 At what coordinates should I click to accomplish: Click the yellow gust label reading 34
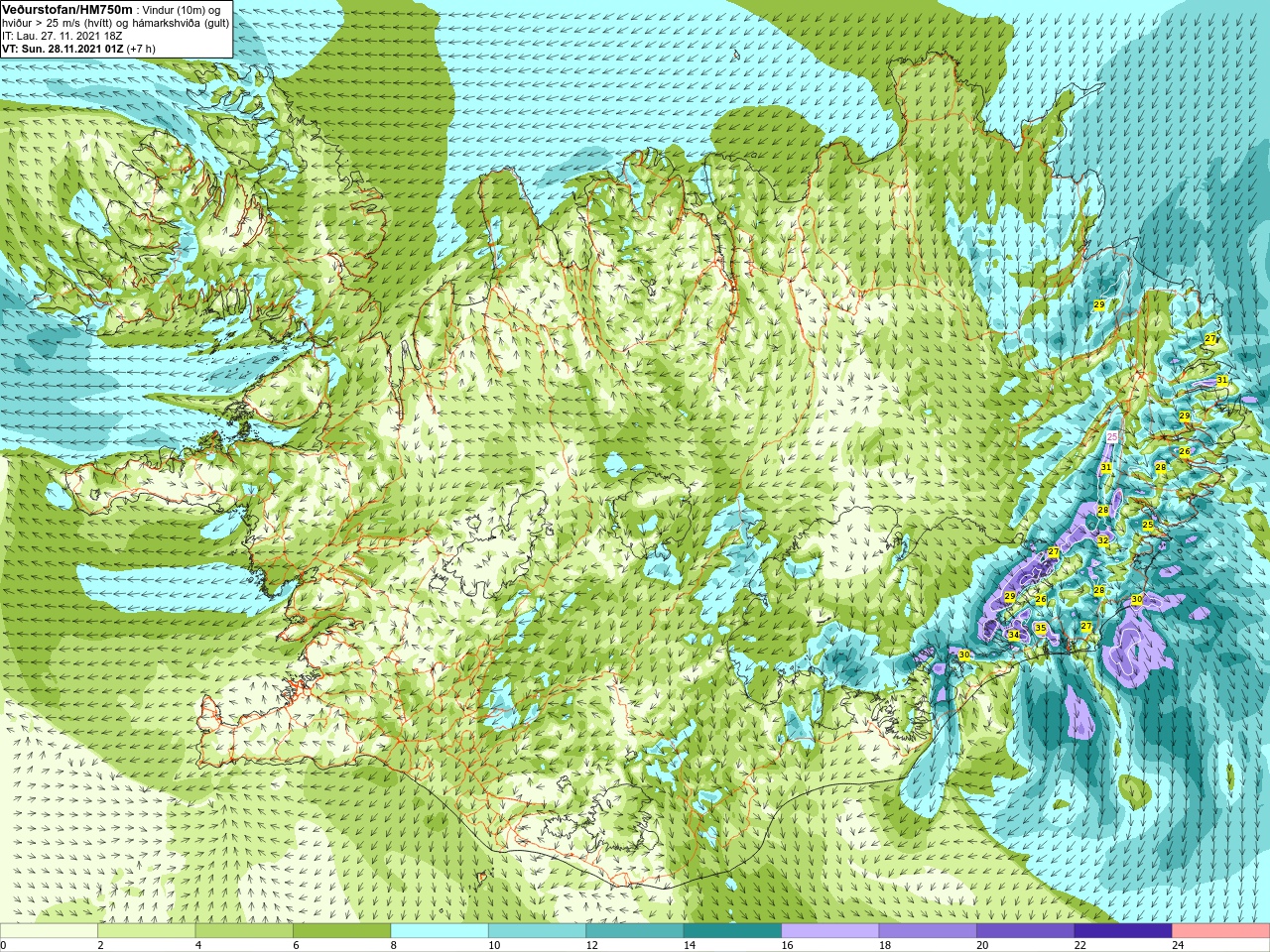pos(1013,635)
